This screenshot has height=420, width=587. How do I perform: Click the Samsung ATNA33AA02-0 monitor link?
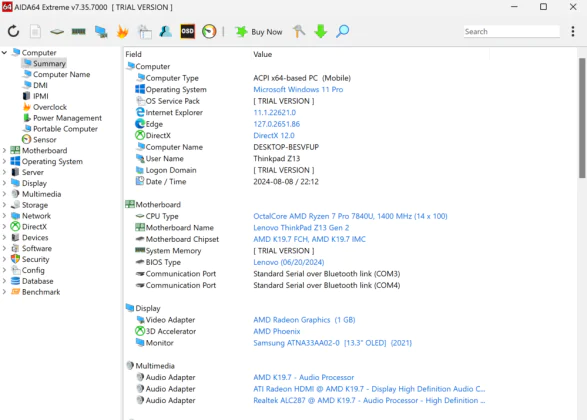(332, 343)
